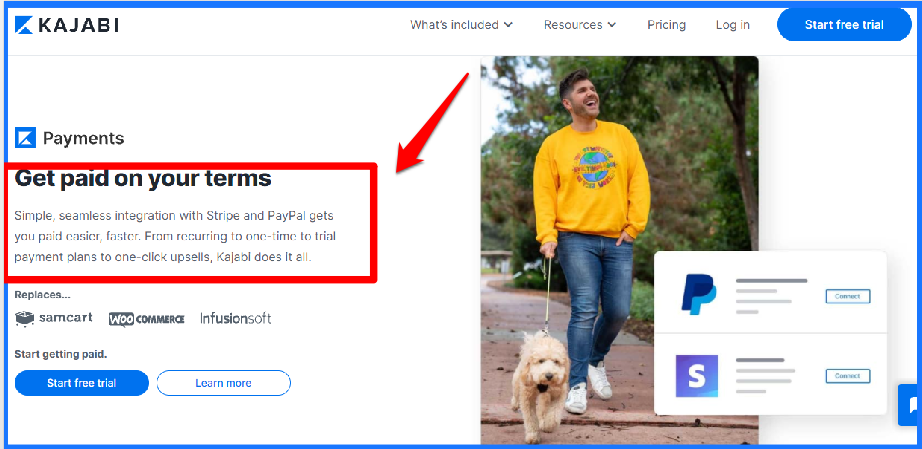Click the Infusionsoft logo
The width and height of the screenshot is (922, 449).
pyautogui.click(x=235, y=319)
